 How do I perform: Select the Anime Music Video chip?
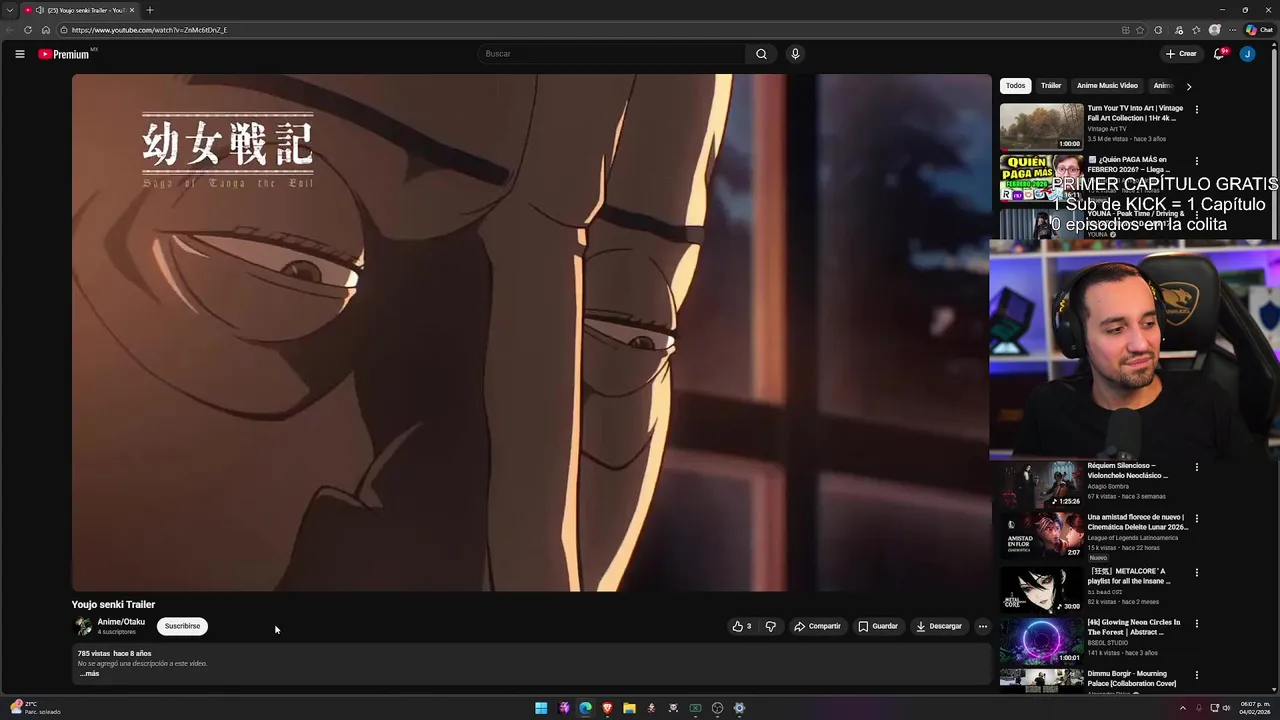click(1107, 86)
